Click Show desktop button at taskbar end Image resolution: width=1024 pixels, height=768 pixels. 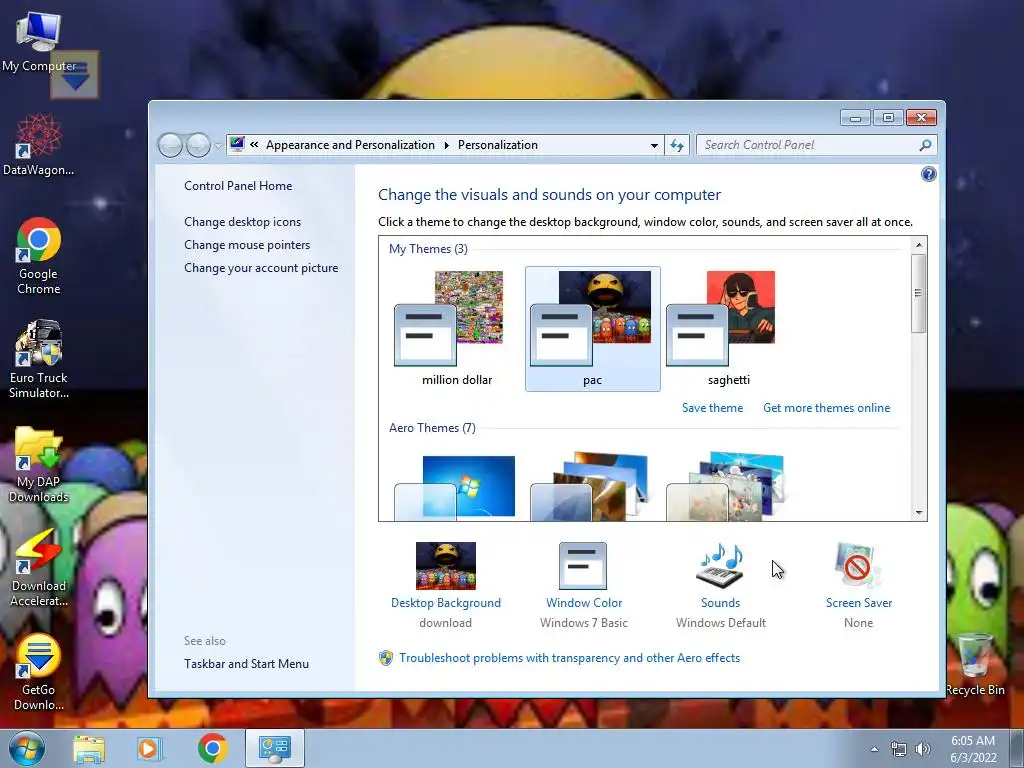(1017, 748)
